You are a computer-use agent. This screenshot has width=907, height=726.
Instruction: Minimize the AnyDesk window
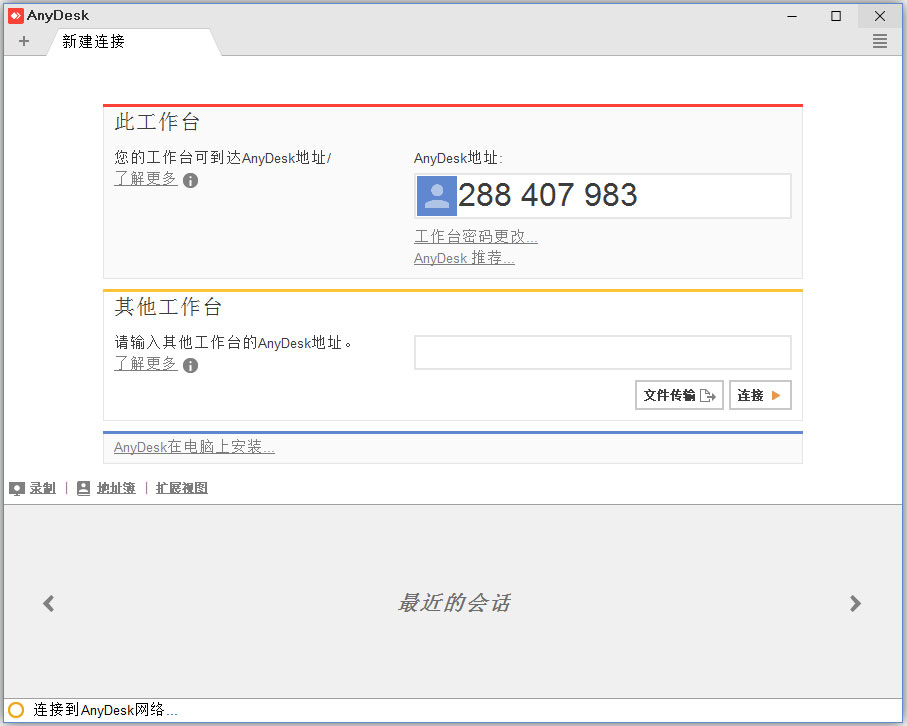tap(792, 16)
